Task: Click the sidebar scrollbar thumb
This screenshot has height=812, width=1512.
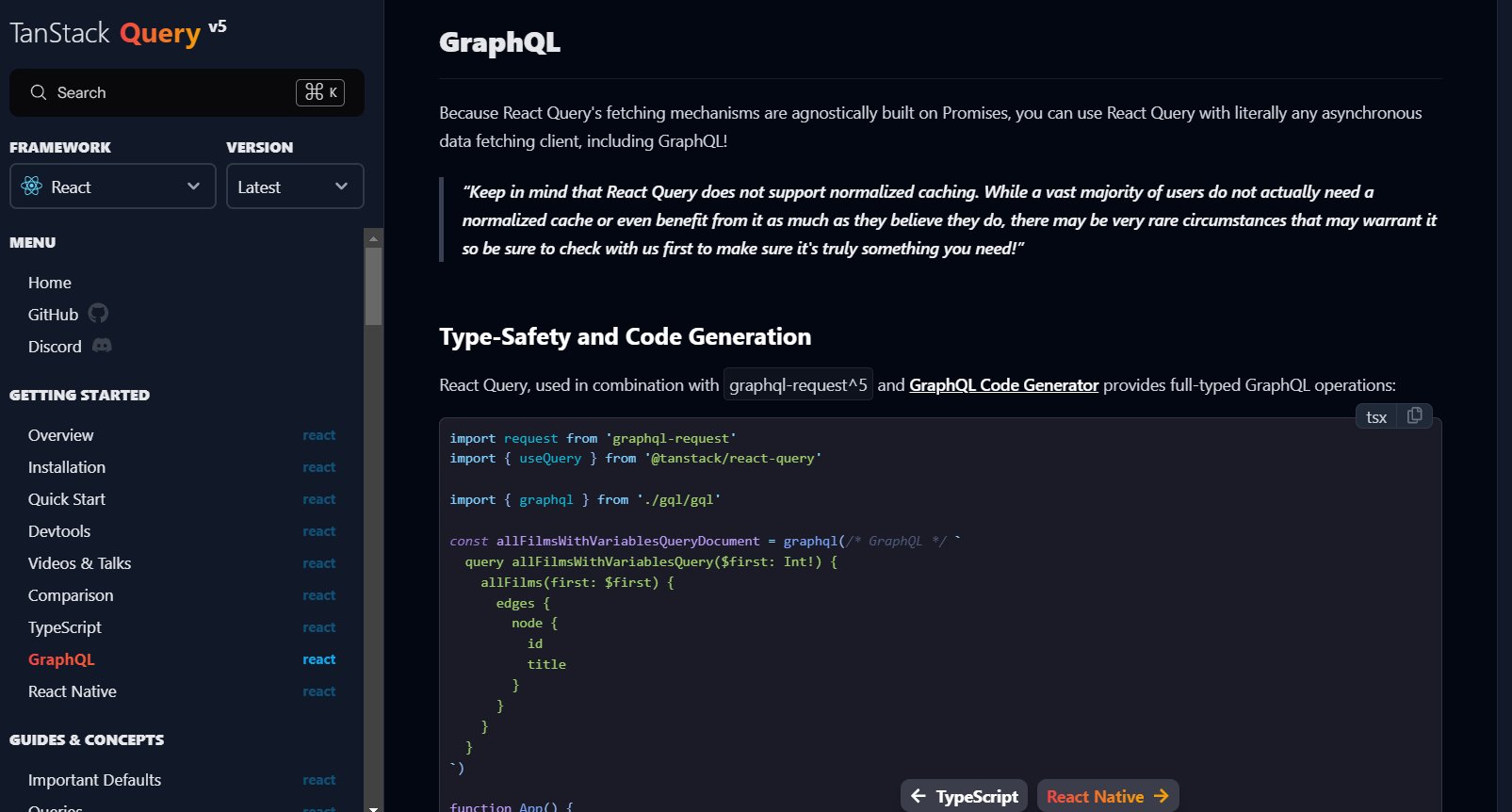Action: point(374,286)
